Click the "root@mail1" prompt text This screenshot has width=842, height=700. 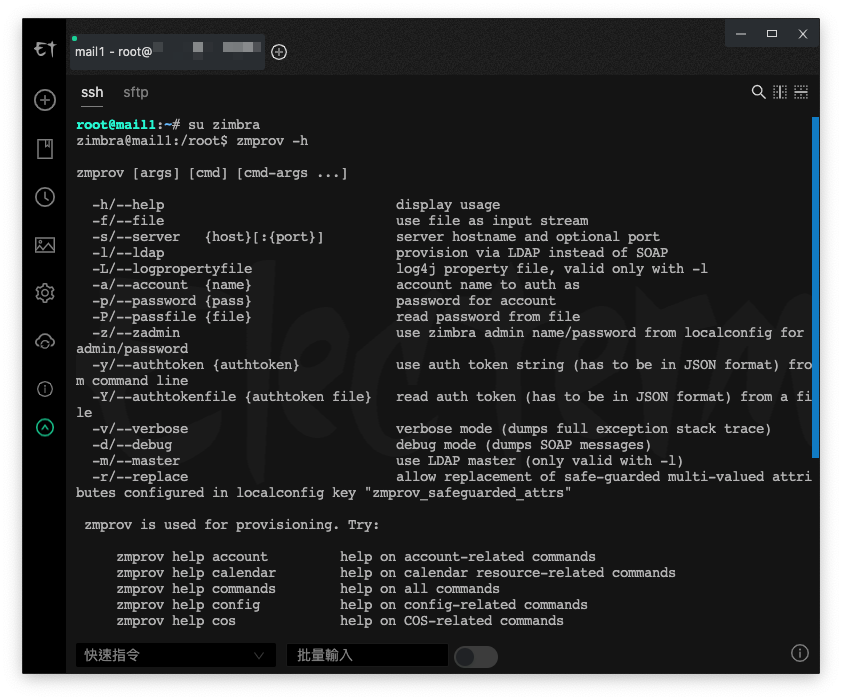point(116,125)
